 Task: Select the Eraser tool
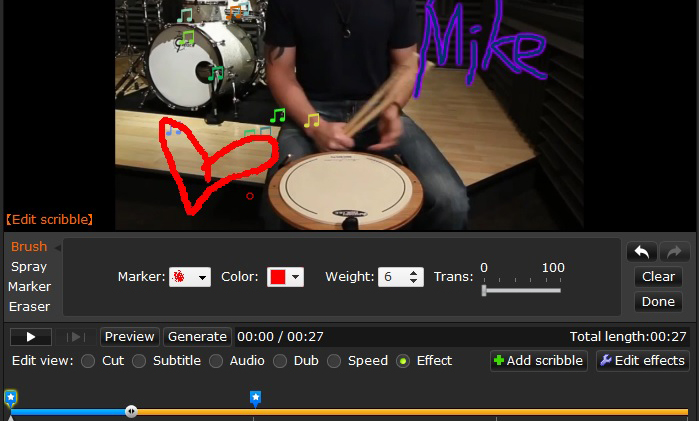click(30, 307)
